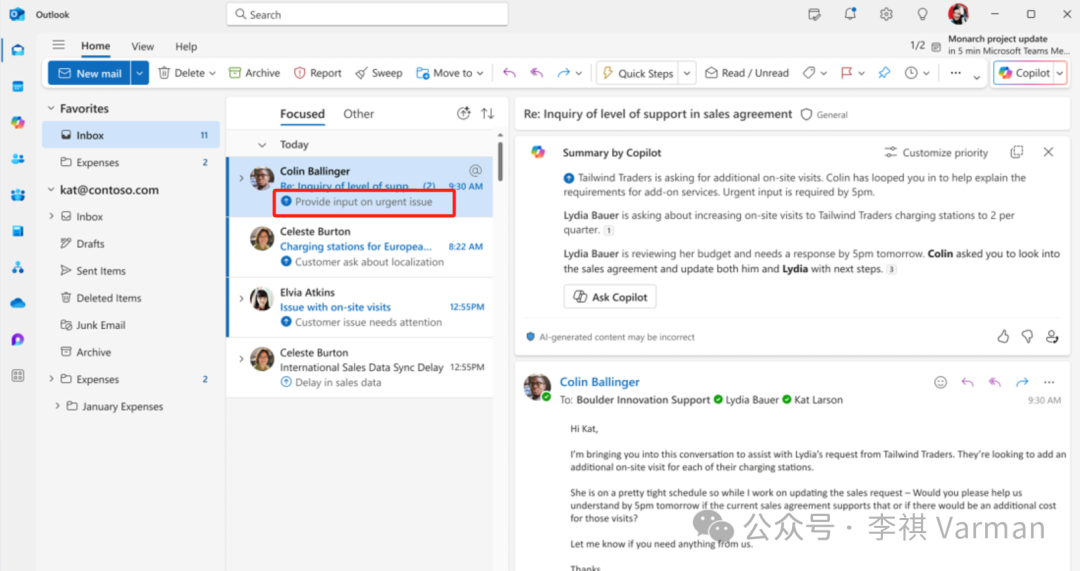Expand the ribbon chevron
Screen dimensions: 1080x571
click(977, 78)
